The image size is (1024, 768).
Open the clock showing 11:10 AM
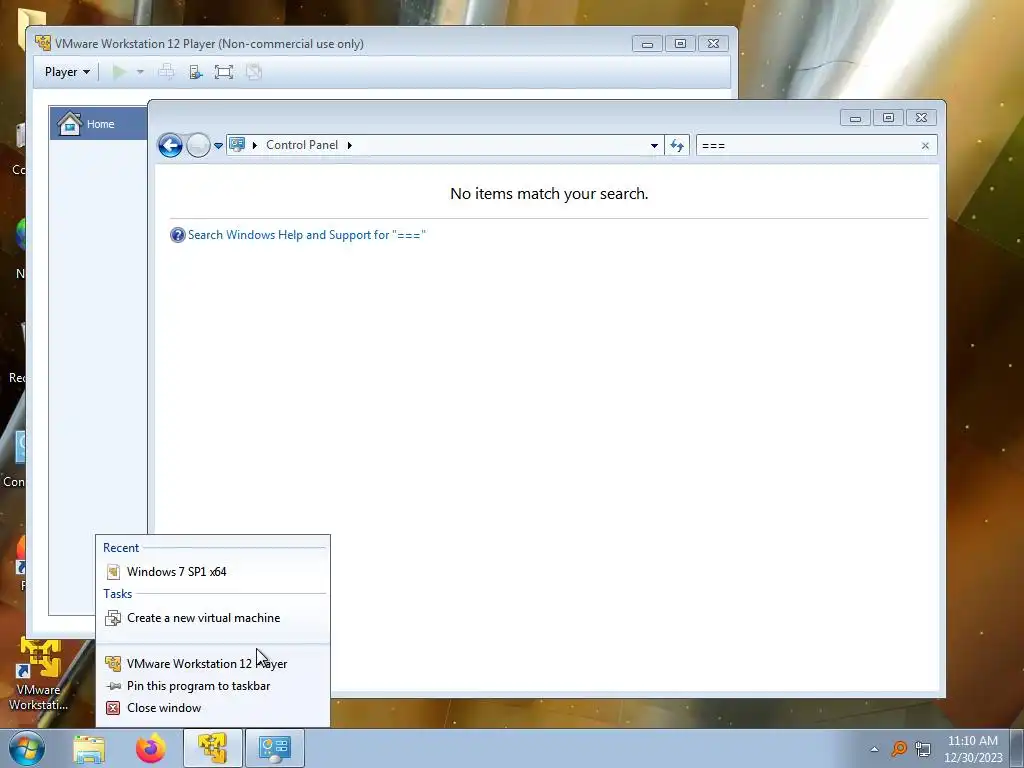(x=973, y=748)
